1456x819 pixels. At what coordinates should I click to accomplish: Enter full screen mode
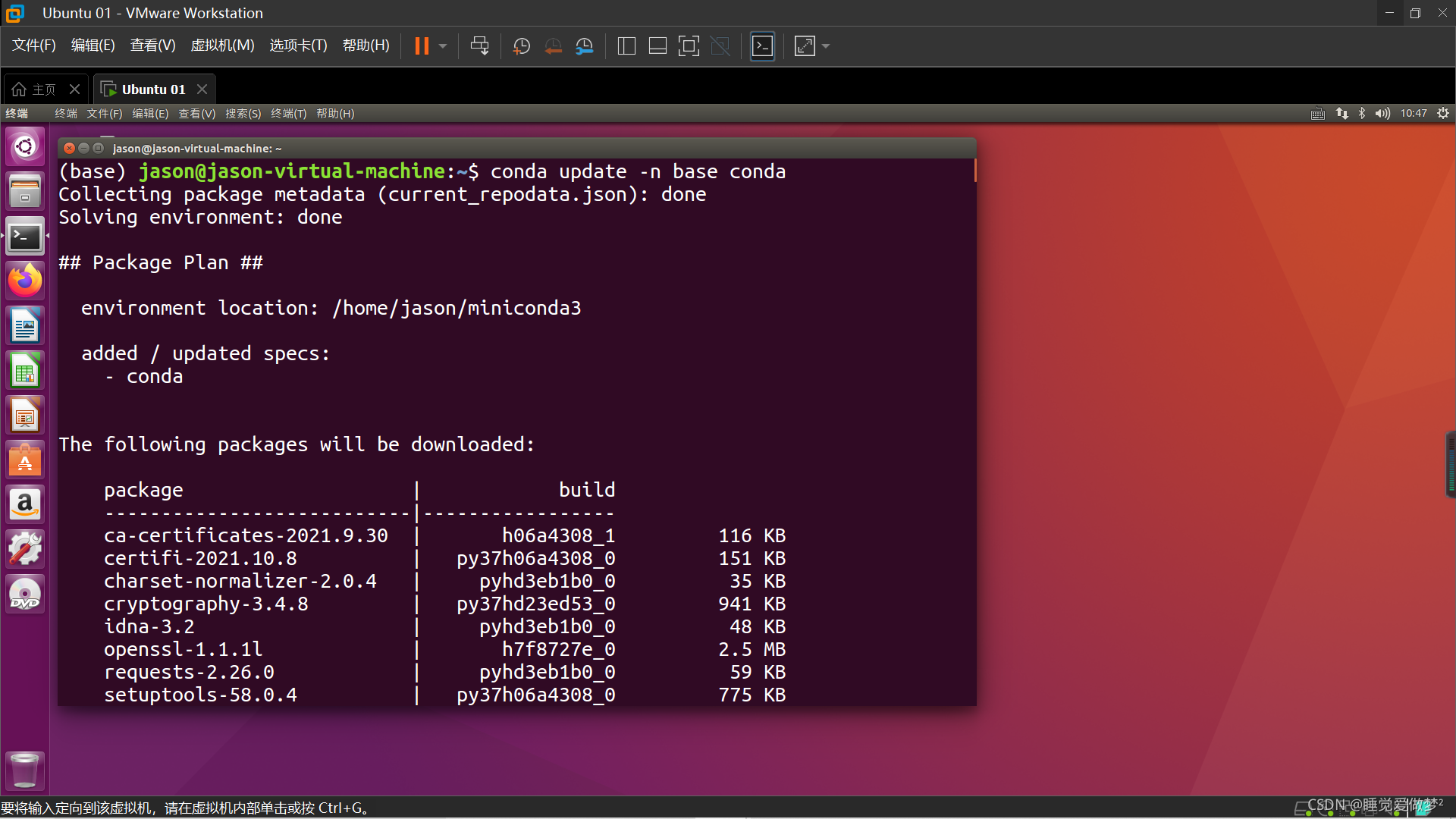tap(689, 46)
